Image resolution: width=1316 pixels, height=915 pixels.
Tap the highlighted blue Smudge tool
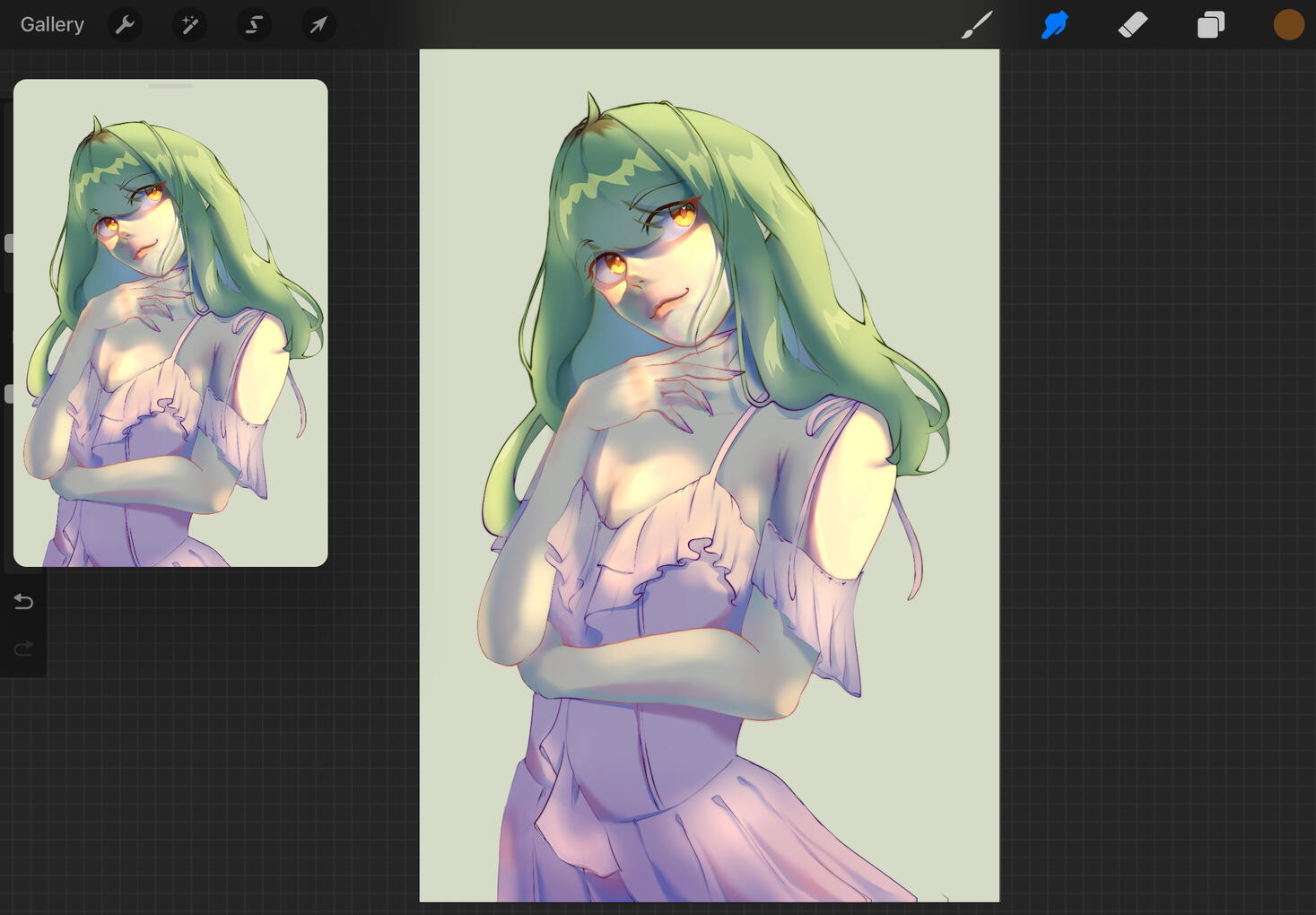point(1055,24)
